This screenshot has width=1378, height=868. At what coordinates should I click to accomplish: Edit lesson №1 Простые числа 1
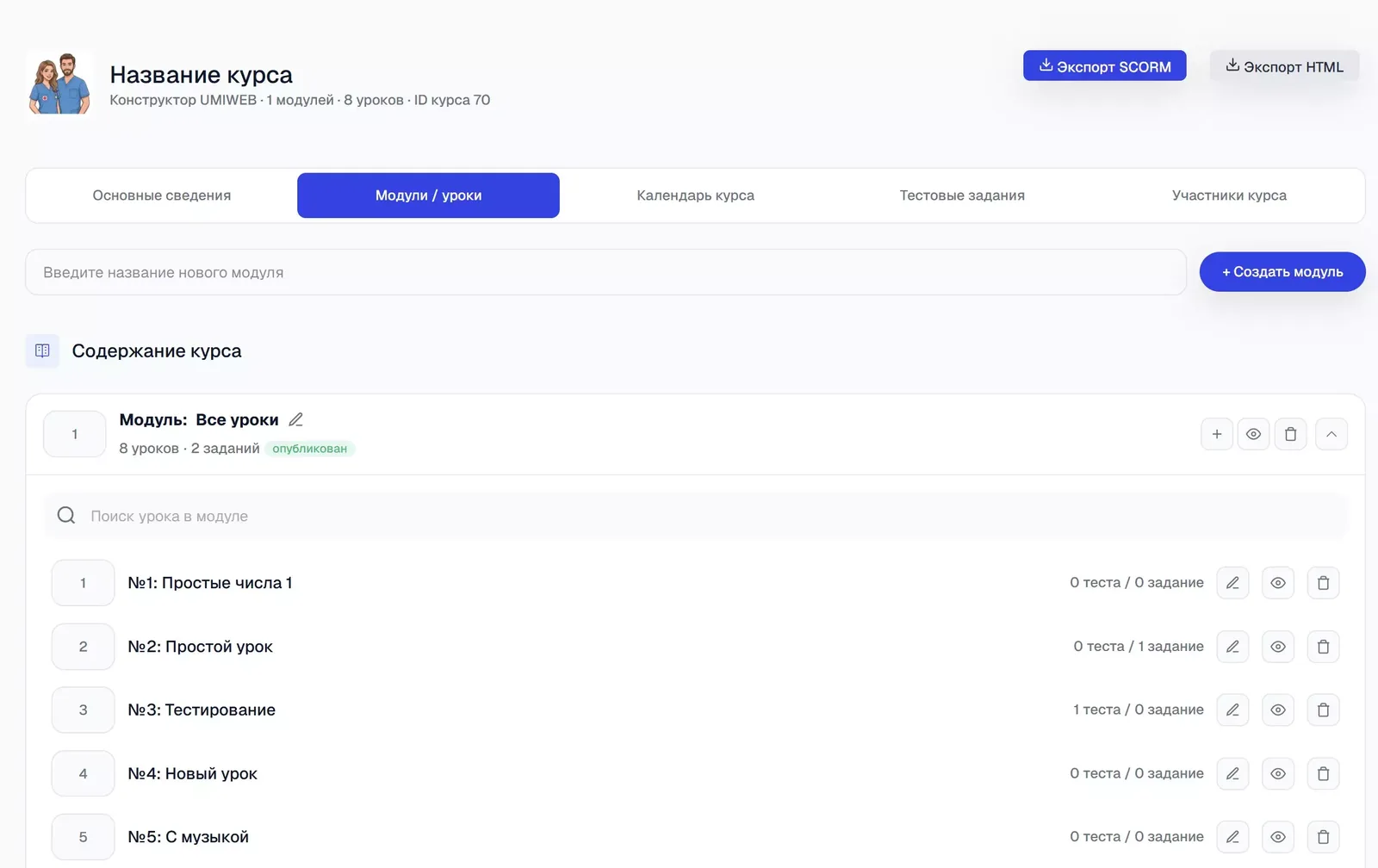click(x=1232, y=583)
